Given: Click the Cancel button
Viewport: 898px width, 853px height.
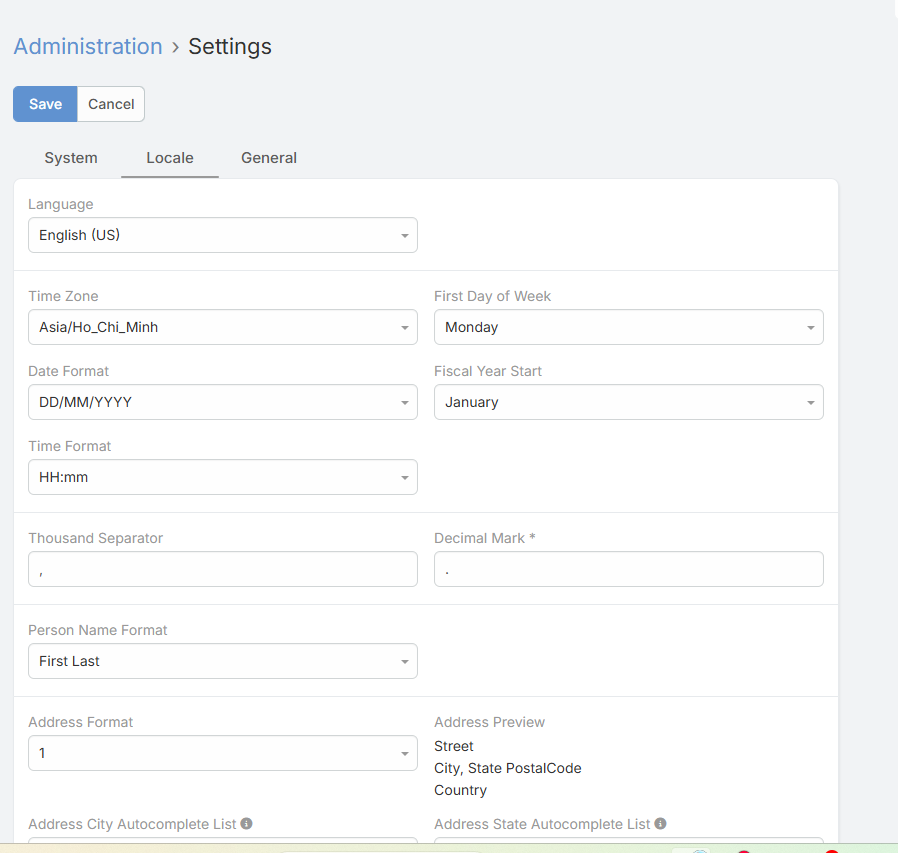Looking at the screenshot, I should click(x=111, y=104).
